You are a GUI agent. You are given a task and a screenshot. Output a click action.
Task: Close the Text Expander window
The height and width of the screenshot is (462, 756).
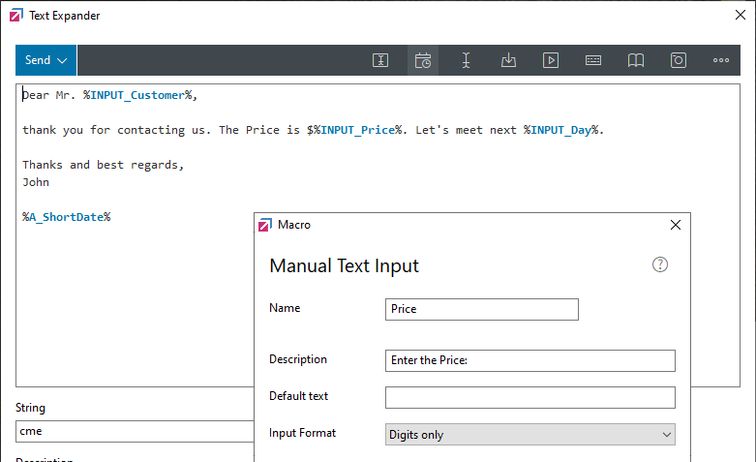coord(738,15)
